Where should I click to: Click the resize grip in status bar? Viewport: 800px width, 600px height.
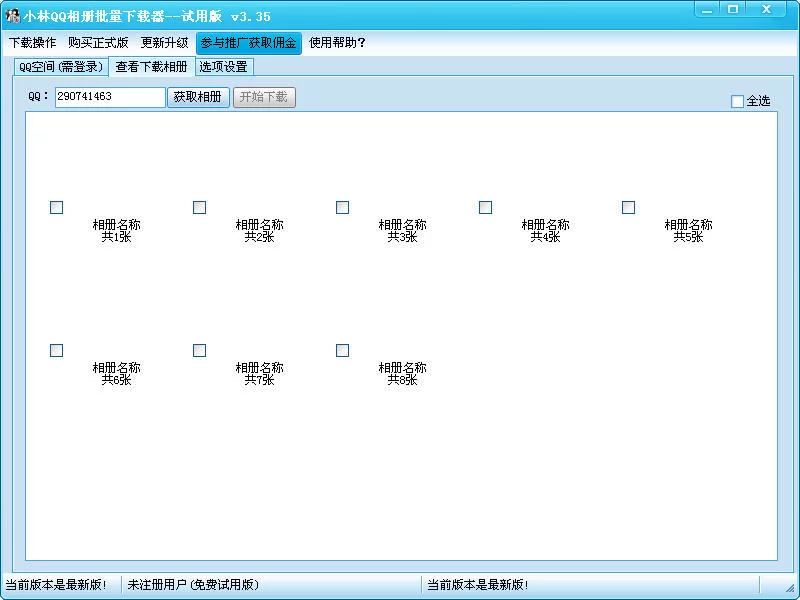coord(789,587)
